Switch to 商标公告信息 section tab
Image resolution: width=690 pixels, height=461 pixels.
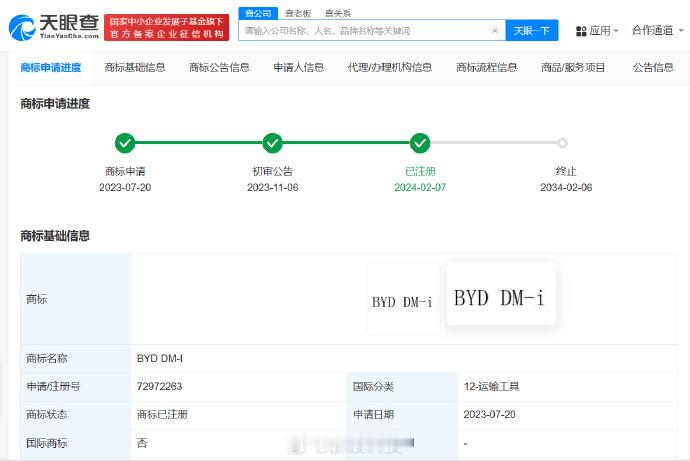click(219, 67)
